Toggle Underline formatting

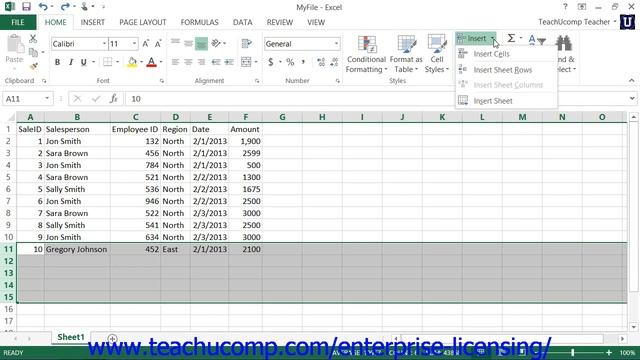coord(84,62)
